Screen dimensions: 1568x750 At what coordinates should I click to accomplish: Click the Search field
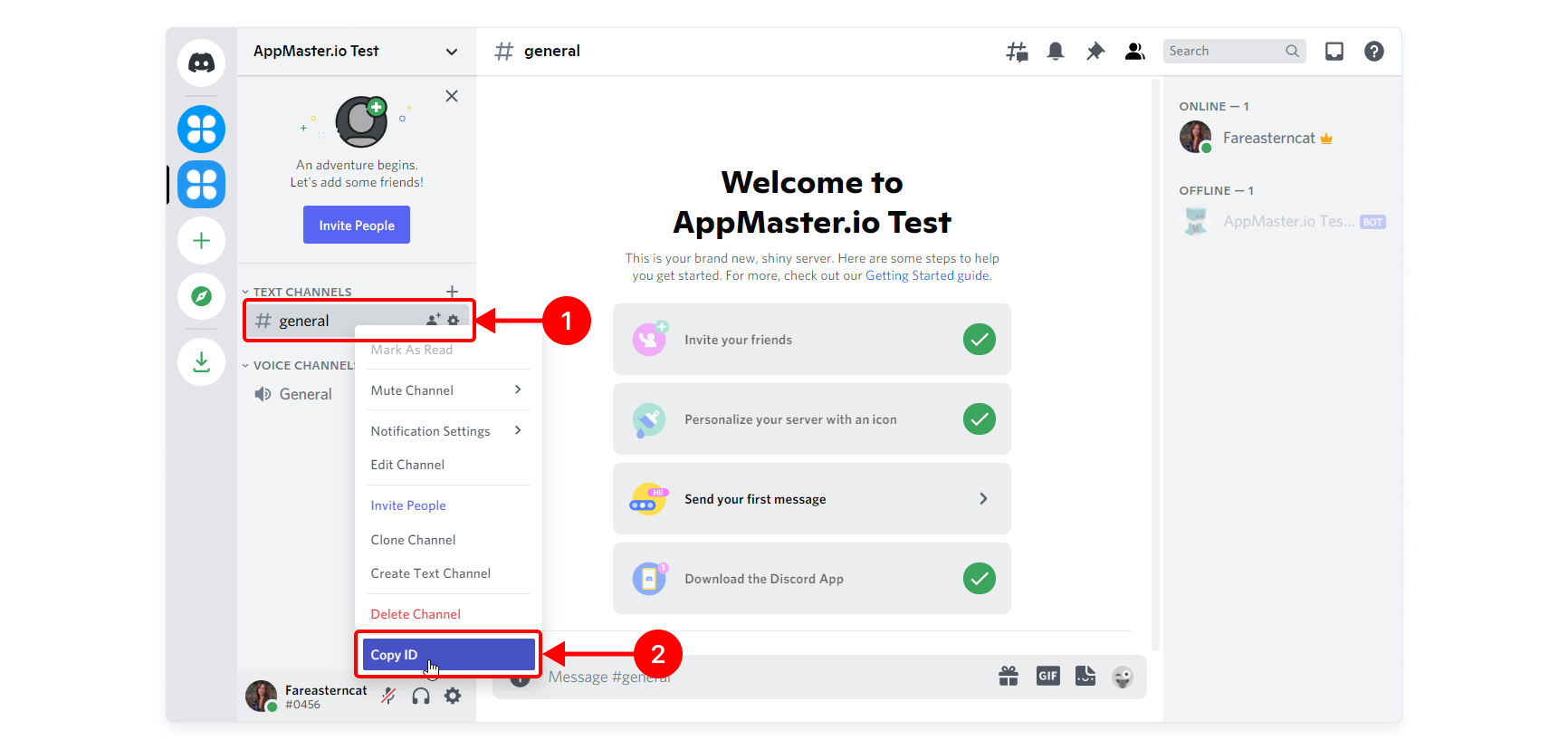(x=1235, y=52)
